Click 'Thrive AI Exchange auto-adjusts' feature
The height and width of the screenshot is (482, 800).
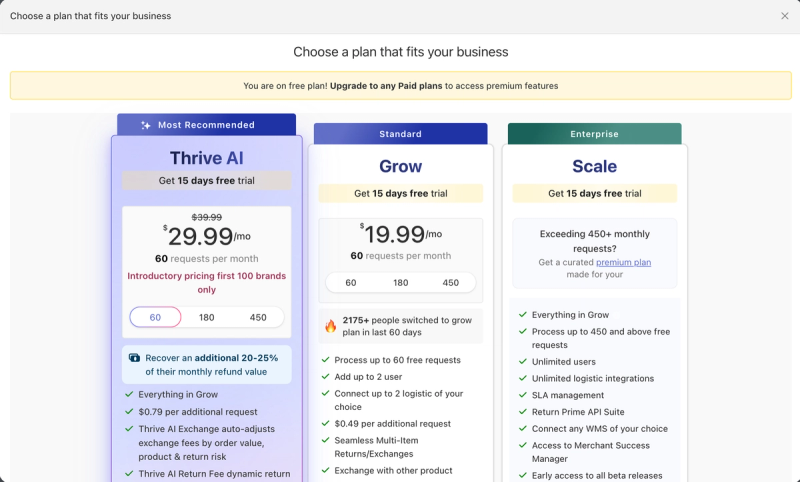tap(207, 443)
